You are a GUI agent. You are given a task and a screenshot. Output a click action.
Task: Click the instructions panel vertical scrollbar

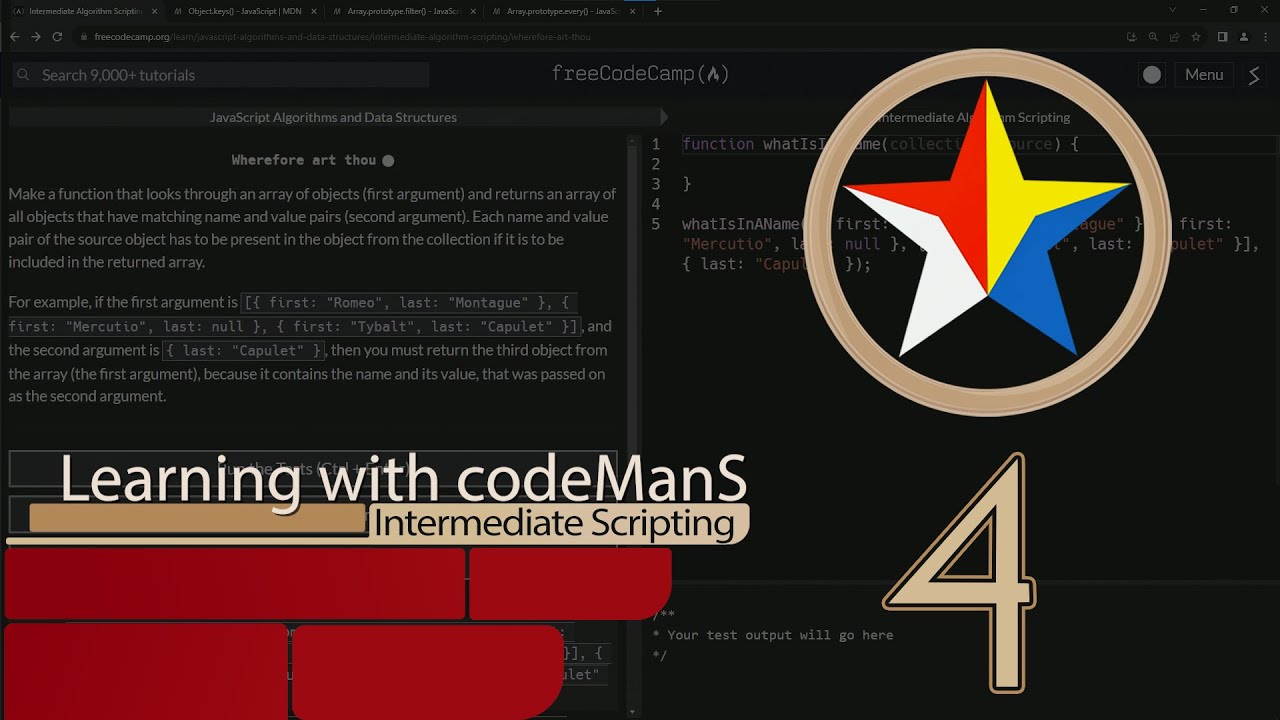632,424
